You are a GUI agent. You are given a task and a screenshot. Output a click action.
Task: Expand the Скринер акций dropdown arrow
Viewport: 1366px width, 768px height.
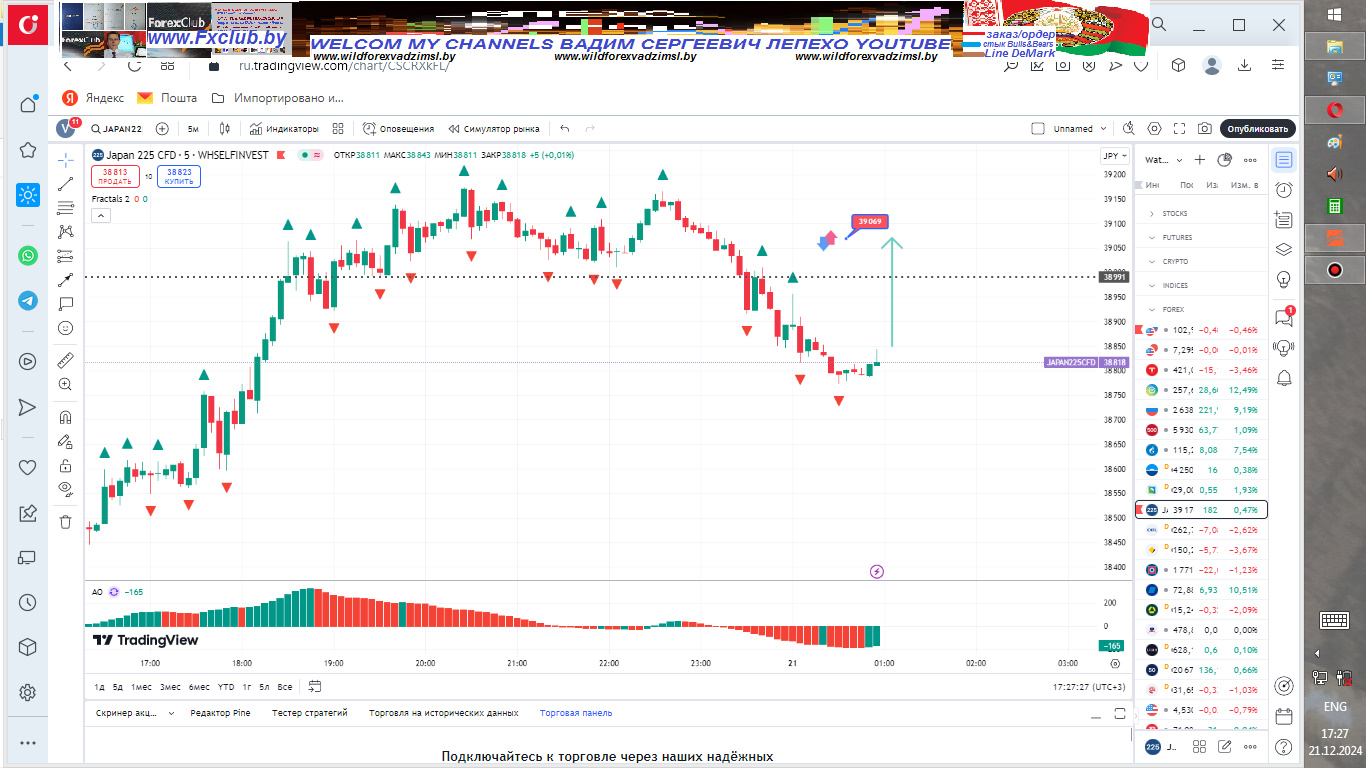171,713
